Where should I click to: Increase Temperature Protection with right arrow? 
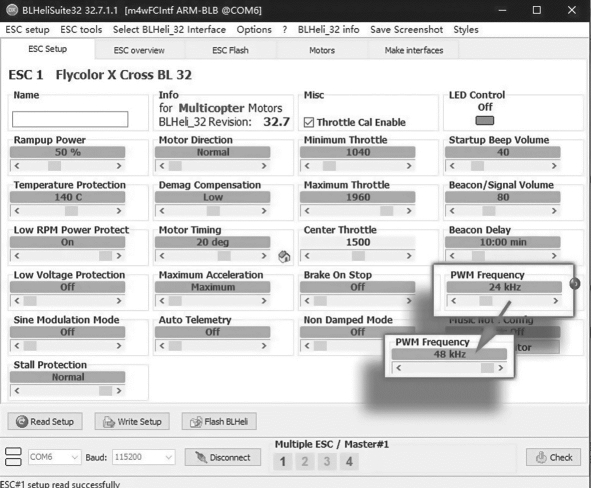(x=119, y=211)
